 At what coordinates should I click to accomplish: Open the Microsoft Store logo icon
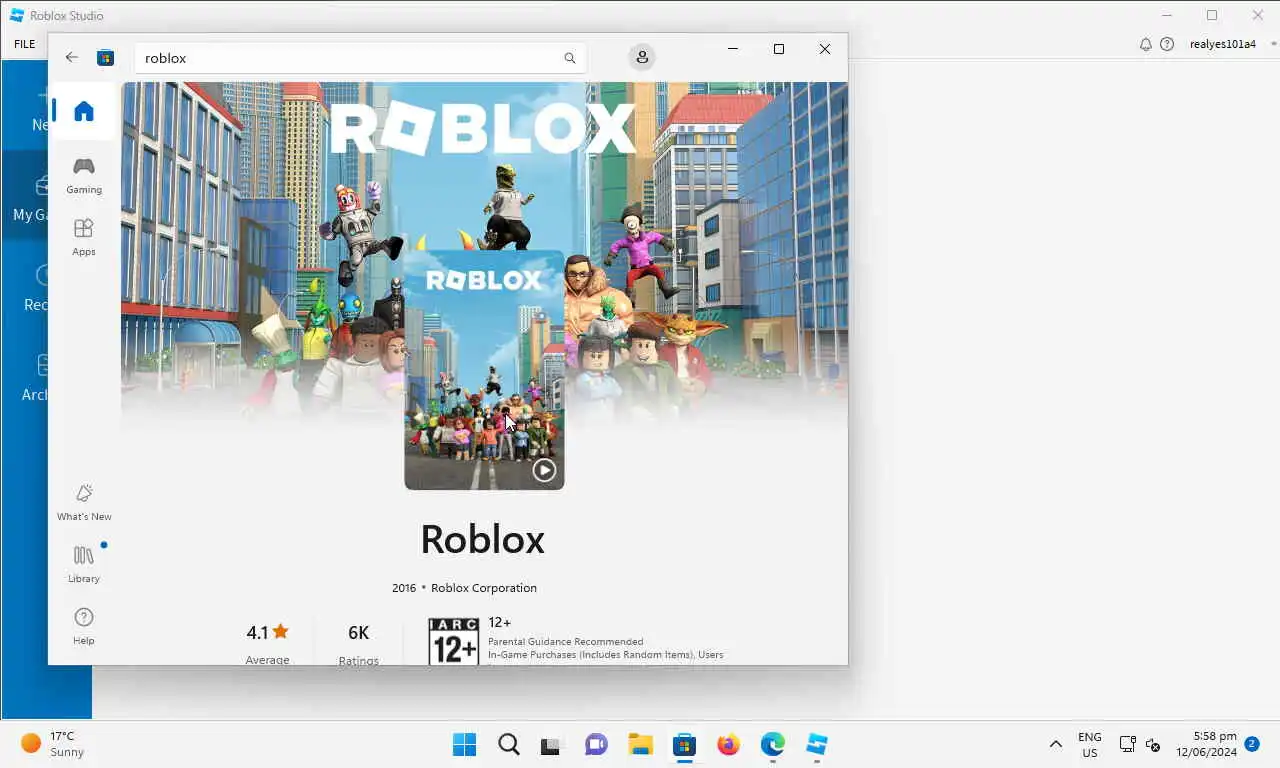[105, 58]
